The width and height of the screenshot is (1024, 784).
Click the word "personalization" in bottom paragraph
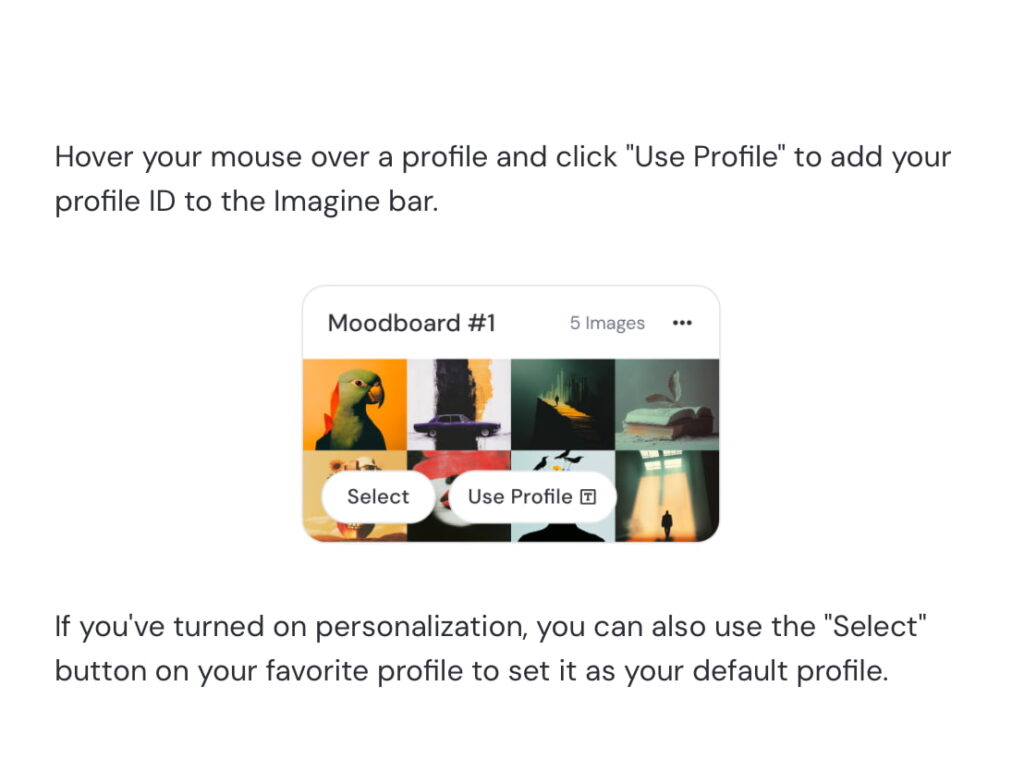[421, 626]
